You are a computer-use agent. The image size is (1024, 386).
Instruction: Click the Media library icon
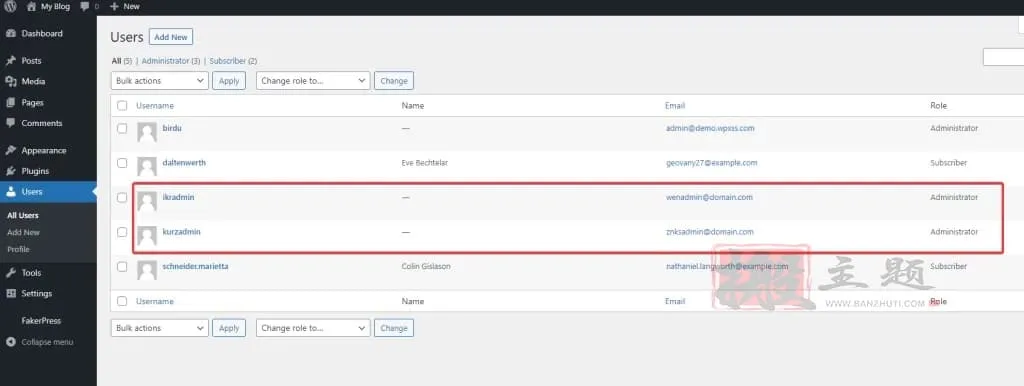pos(10,82)
